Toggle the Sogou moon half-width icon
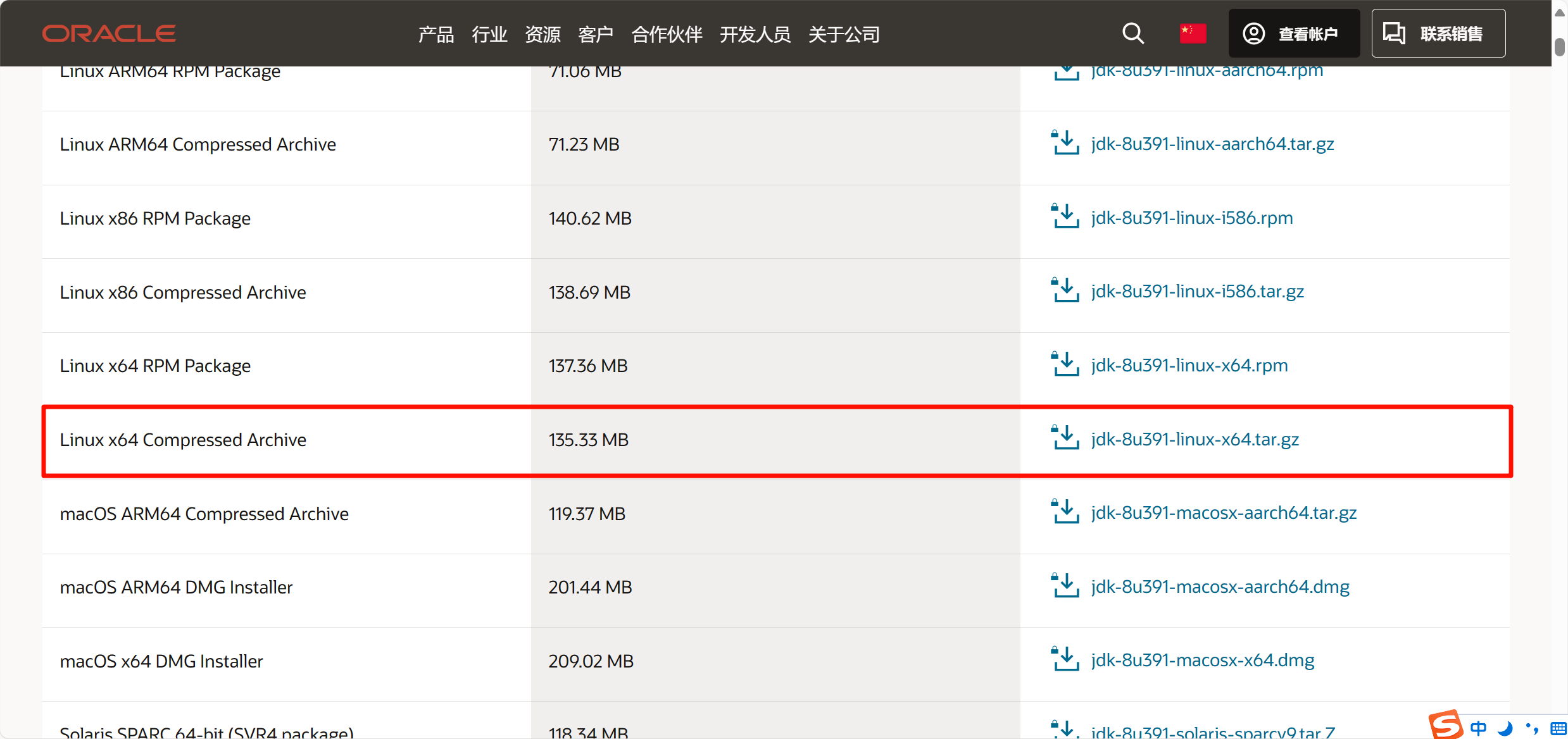 tap(1505, 728)
